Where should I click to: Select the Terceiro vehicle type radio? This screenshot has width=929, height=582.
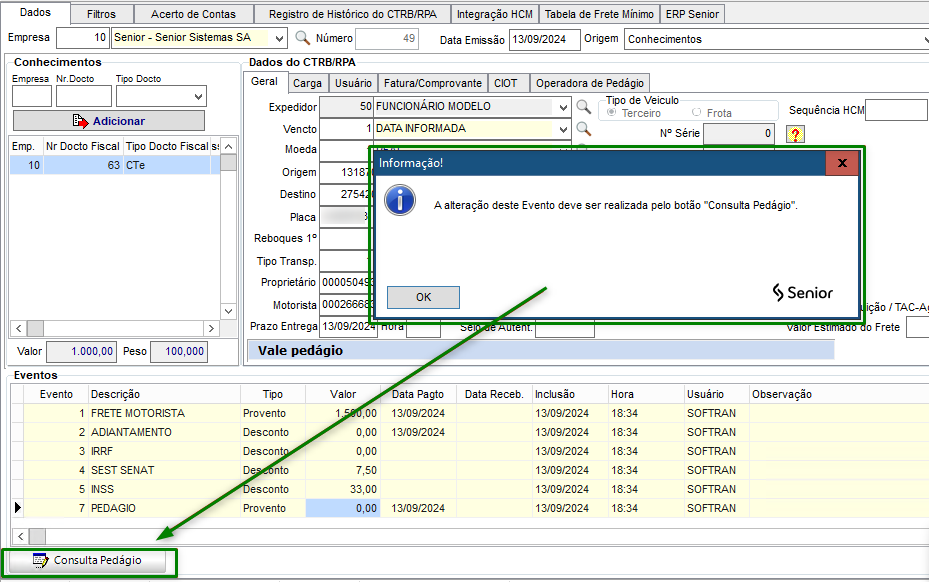[x=612, y=113]
